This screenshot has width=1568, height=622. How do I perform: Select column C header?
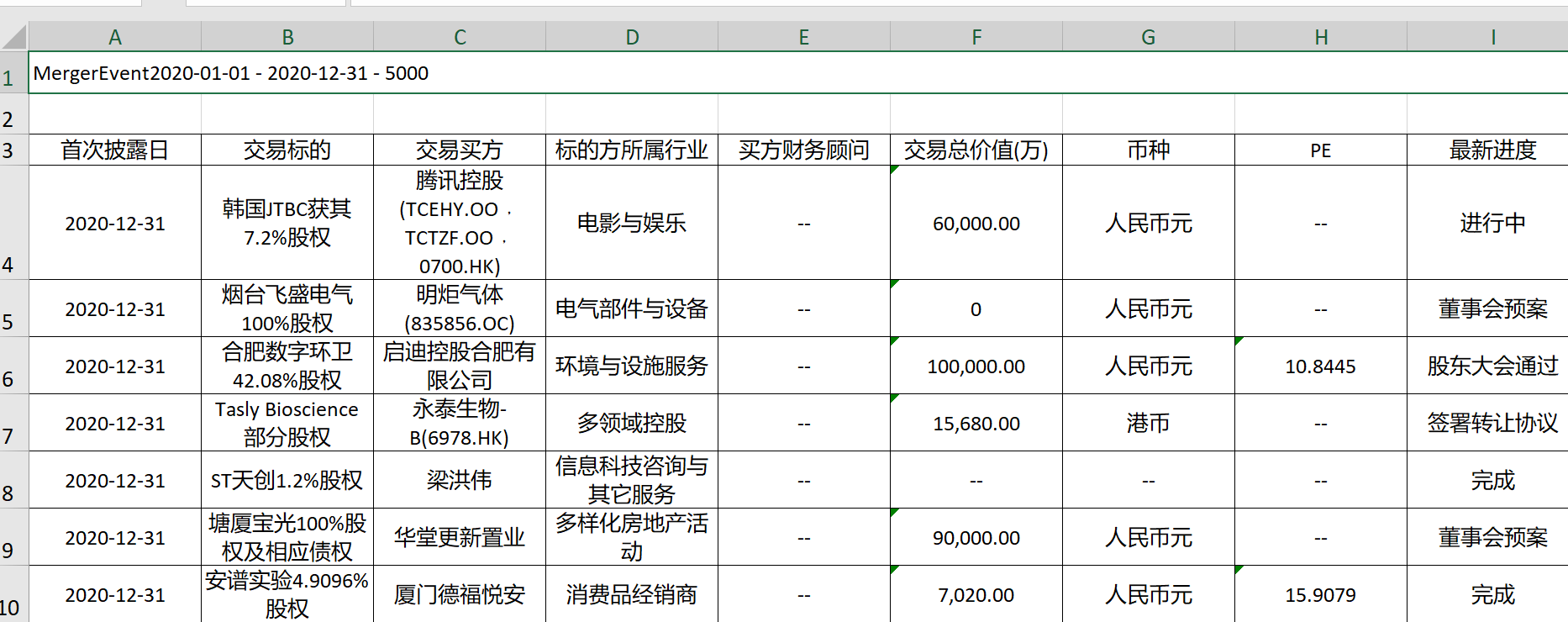pos(460,37)
